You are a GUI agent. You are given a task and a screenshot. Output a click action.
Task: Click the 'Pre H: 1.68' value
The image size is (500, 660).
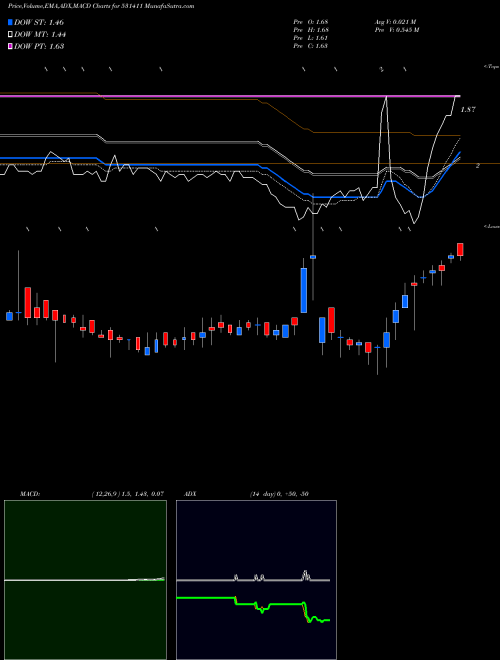311,30
